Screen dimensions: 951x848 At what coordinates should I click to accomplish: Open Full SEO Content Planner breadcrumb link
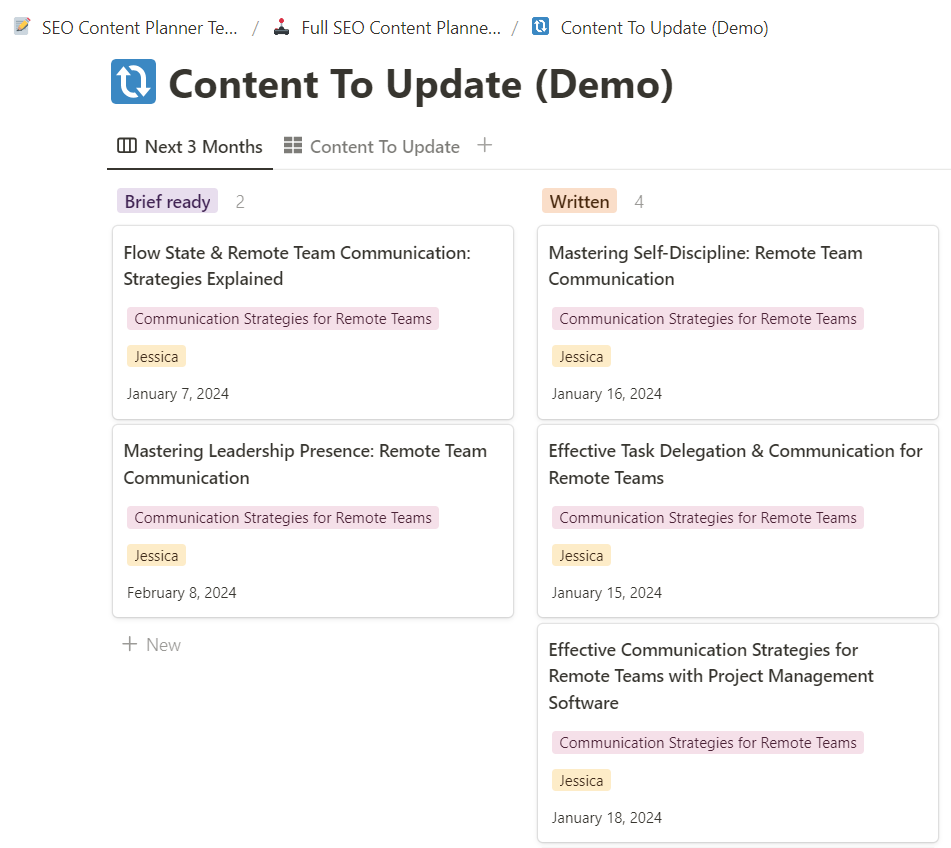click(x=400, y=28)
